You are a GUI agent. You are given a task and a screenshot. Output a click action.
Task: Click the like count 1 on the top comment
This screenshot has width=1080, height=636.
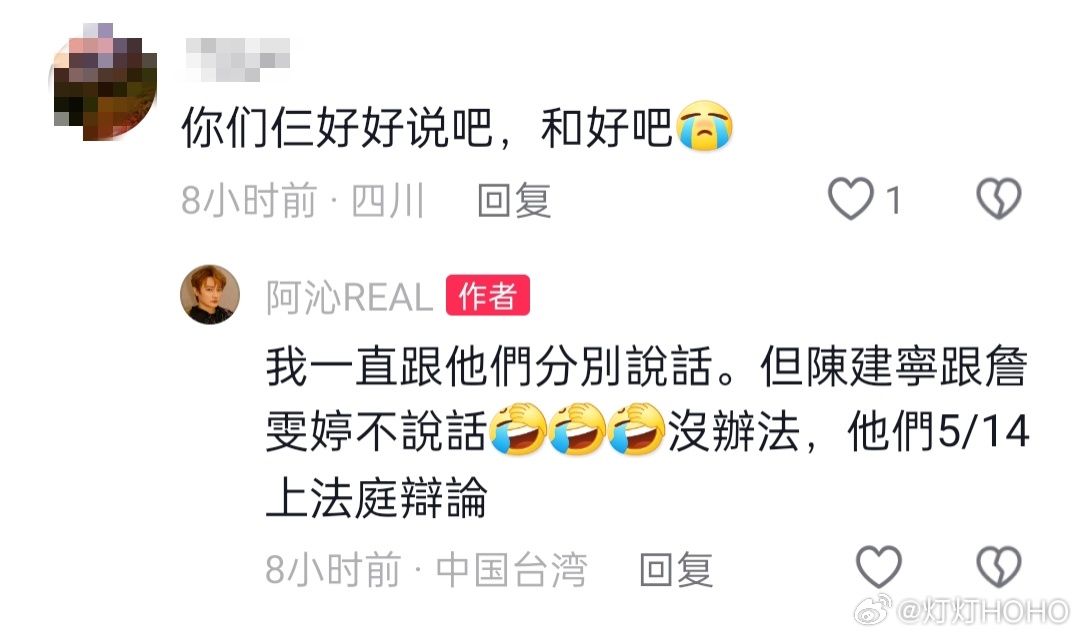(x=893, y=201)
